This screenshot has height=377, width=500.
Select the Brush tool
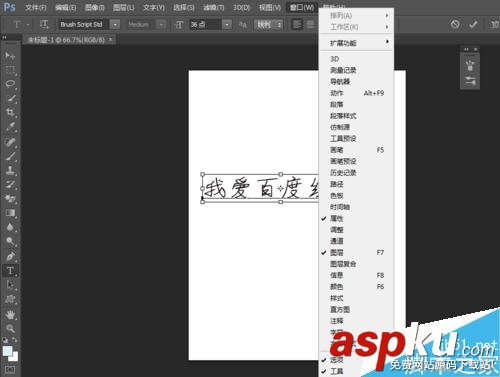tap(10, 156)
